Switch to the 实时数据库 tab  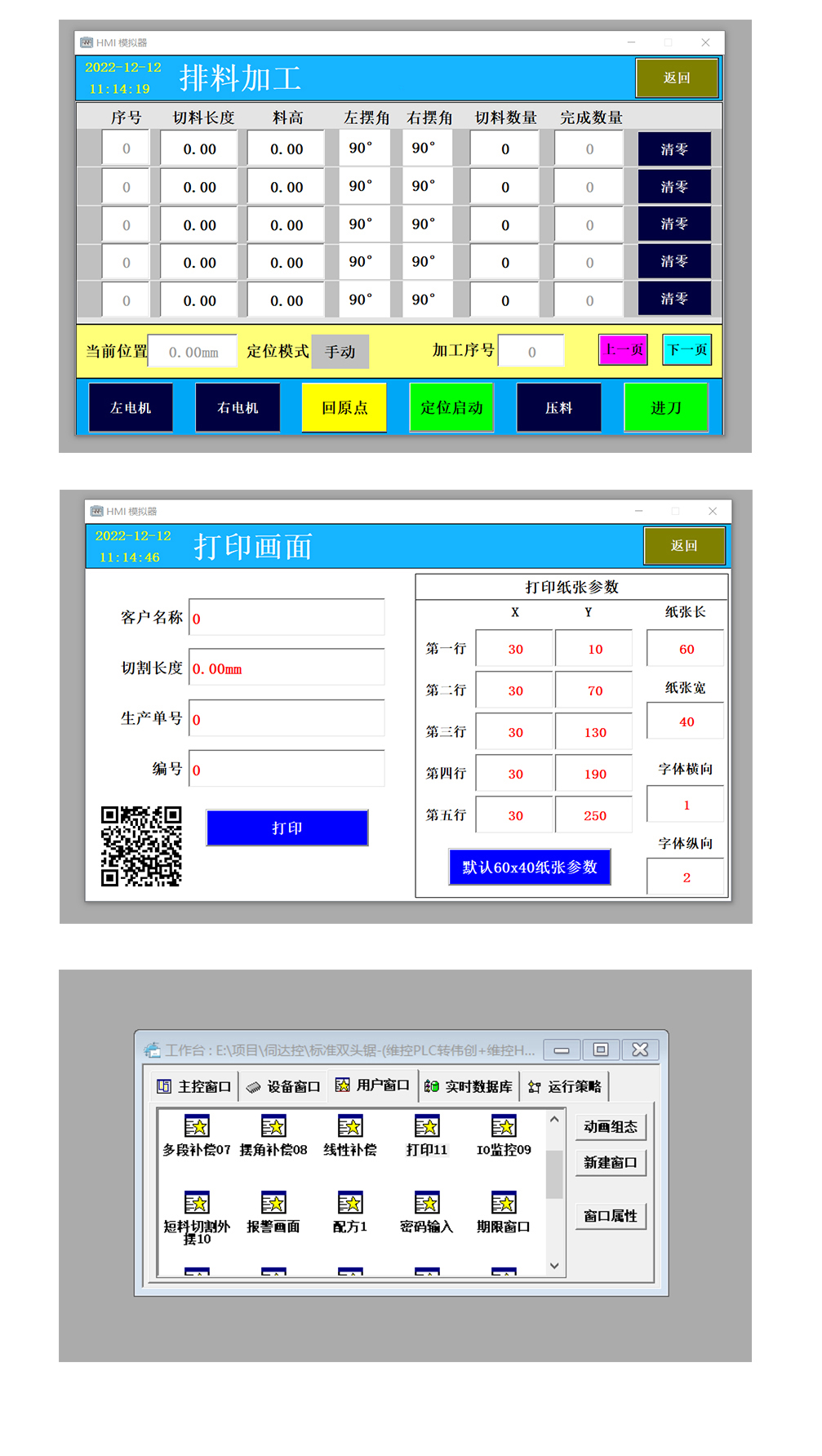[469, 1086]
